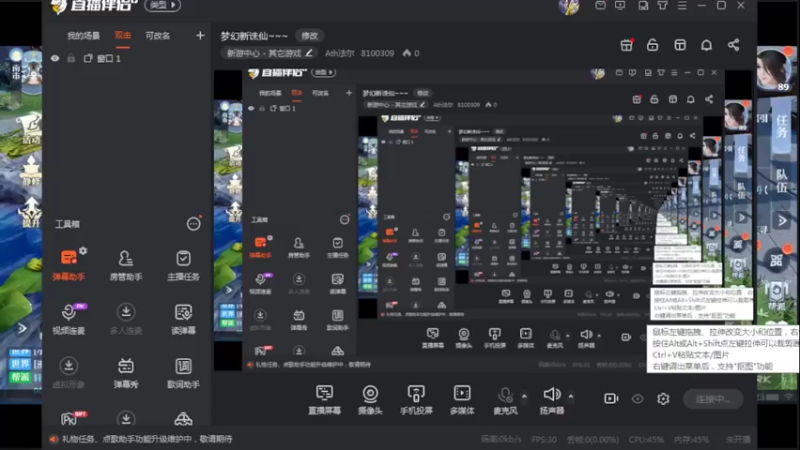The height and width of the screenshot is (450, 800).
Task: Switch to the 可改名 scene tab
Action: point(158,36)
